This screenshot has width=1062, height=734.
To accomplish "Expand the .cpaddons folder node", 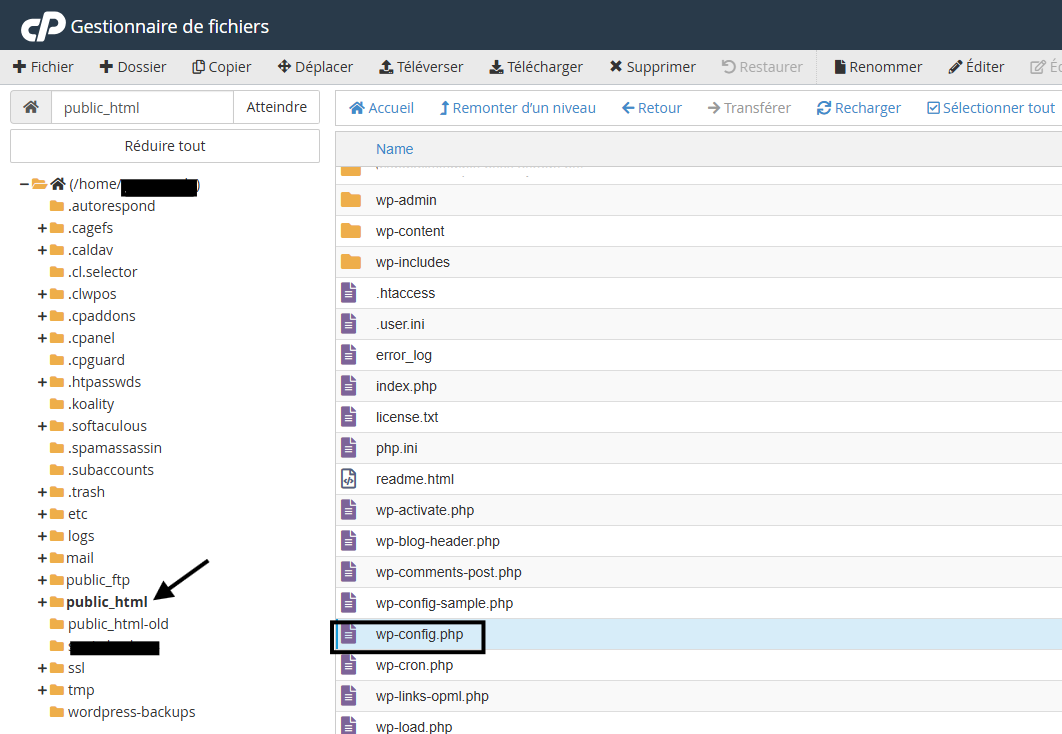I will 42,316.
